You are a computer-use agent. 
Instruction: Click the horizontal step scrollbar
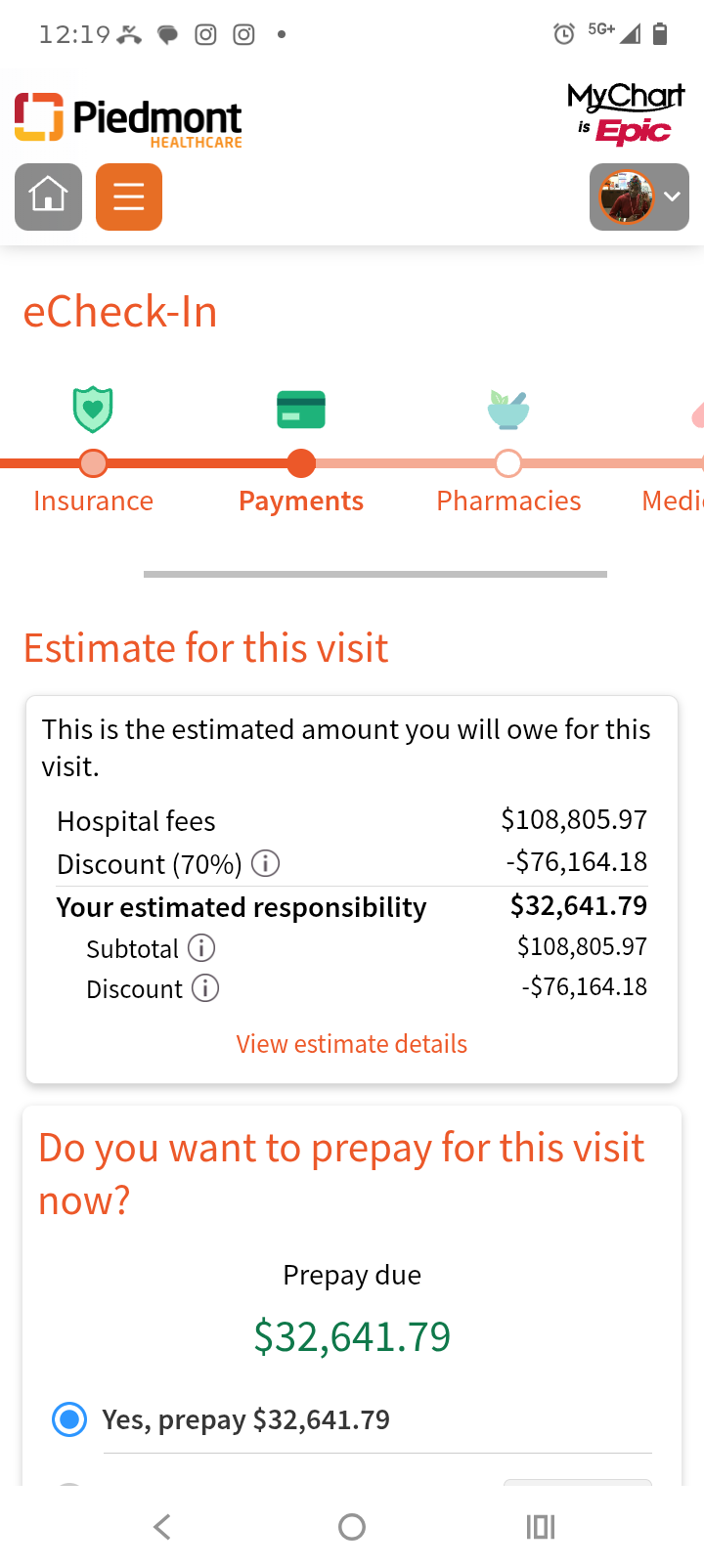(x=375, y=574)
